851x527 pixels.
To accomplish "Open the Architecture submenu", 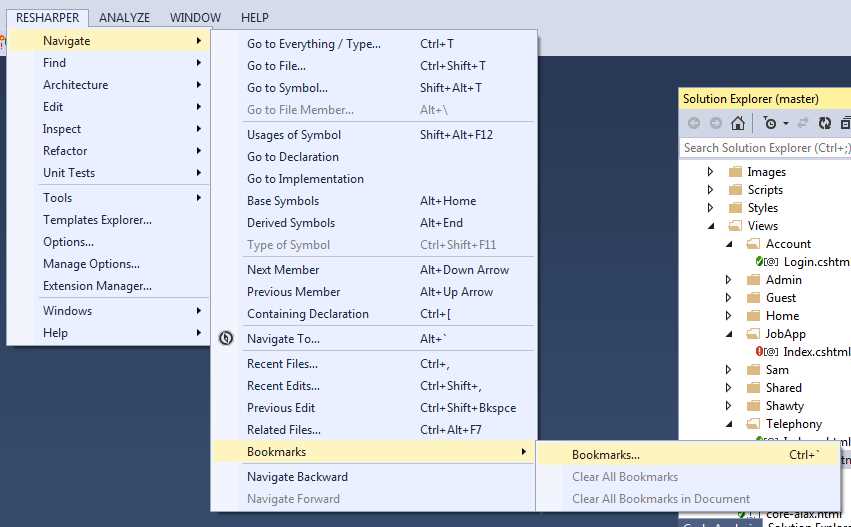I will [x=109, y=85].
